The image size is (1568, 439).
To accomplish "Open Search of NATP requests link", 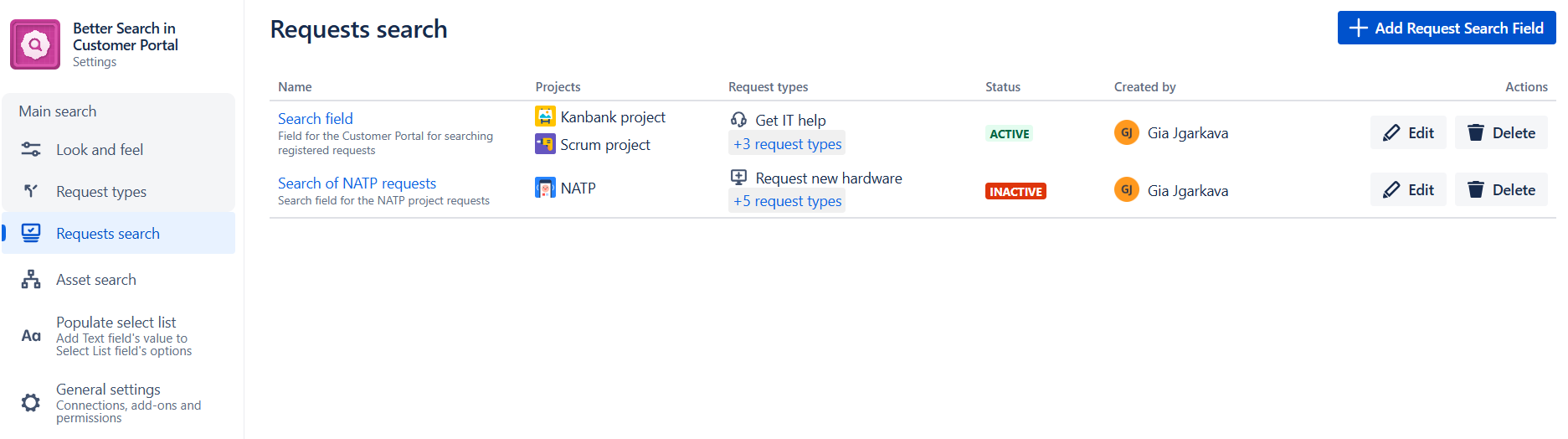I will 357,183.
